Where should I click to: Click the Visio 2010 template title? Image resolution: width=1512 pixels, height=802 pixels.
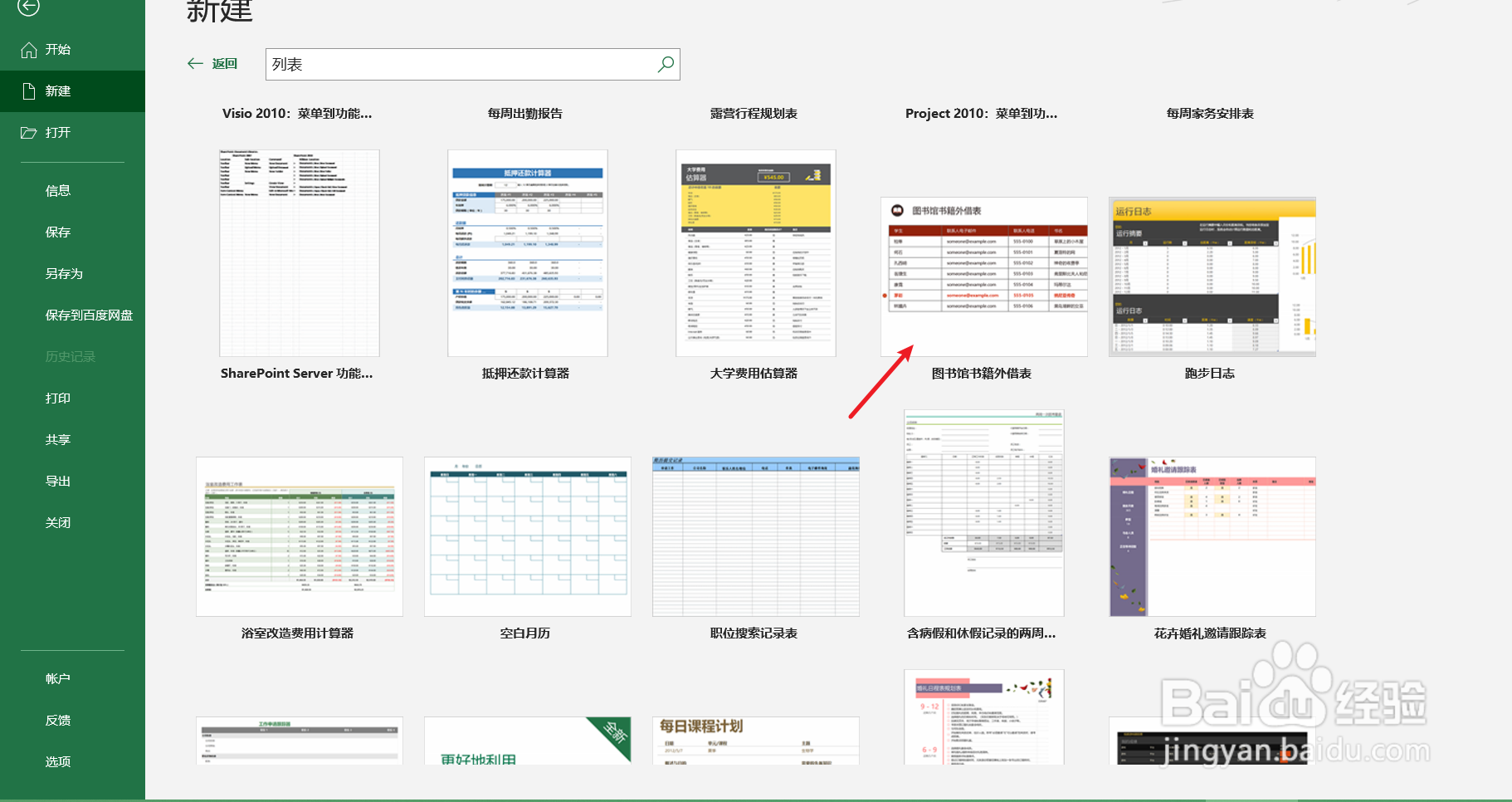[297, 114]
